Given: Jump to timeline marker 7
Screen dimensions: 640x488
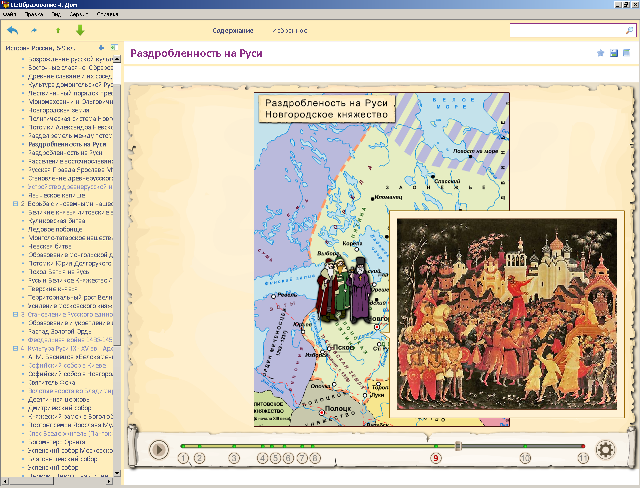Looking at the screenshot, I should [x=302, y=459].
